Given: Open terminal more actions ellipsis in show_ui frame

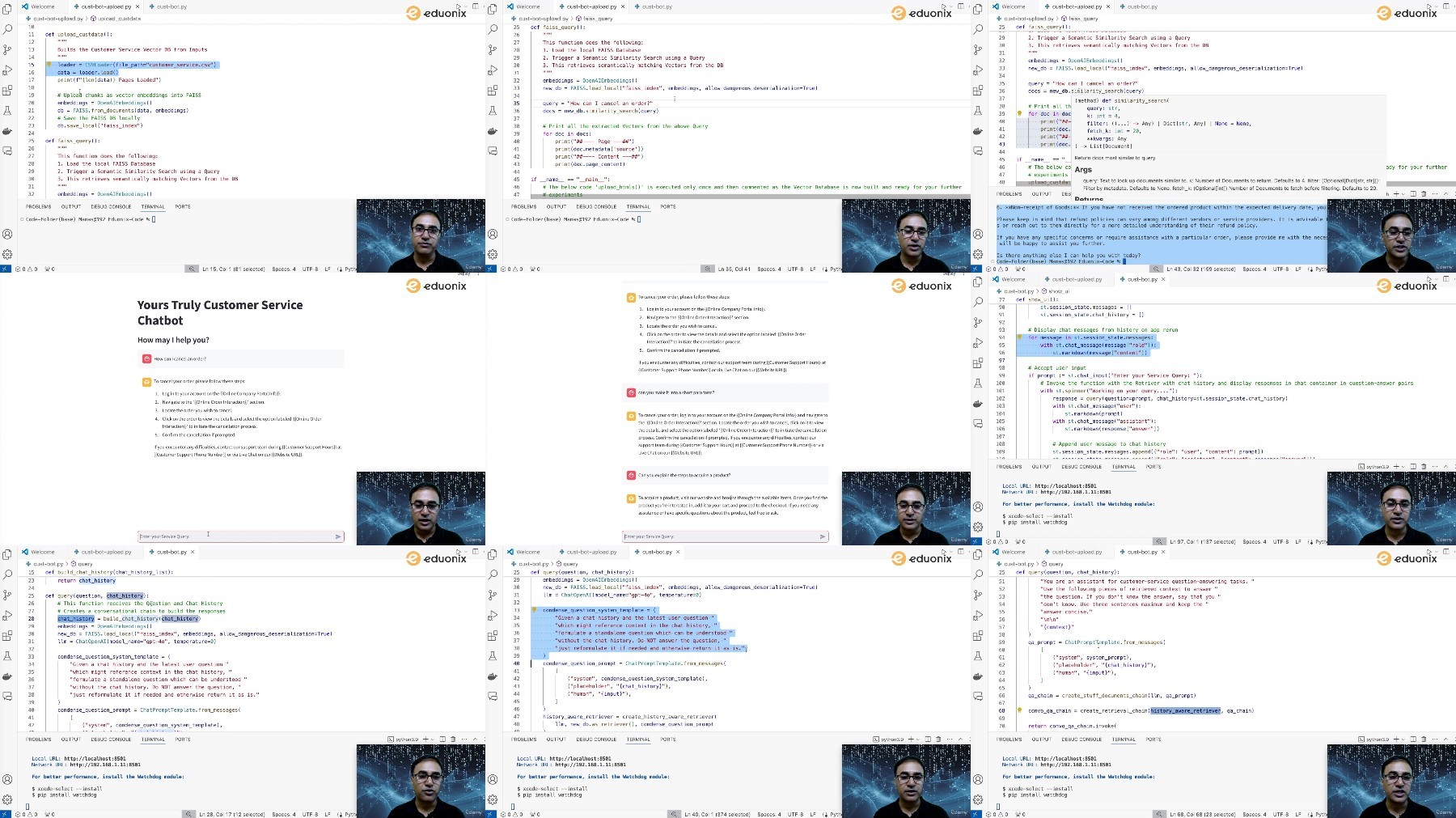Looking at the screenshot, I should pos(1435,466).
